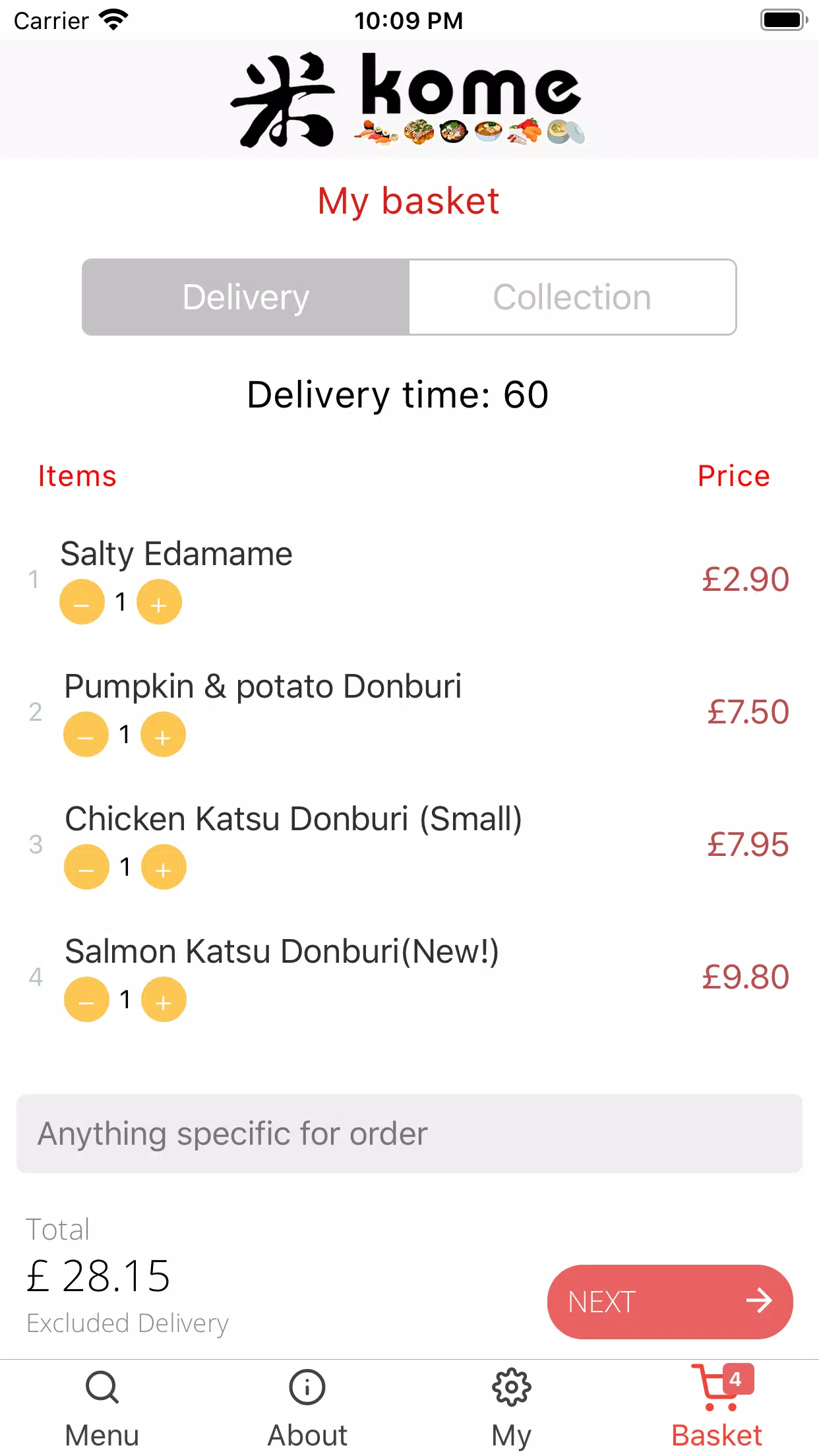Tap the Salty Edamame item name
This screenshot has width=819, height=1456.
click(176, 554)
